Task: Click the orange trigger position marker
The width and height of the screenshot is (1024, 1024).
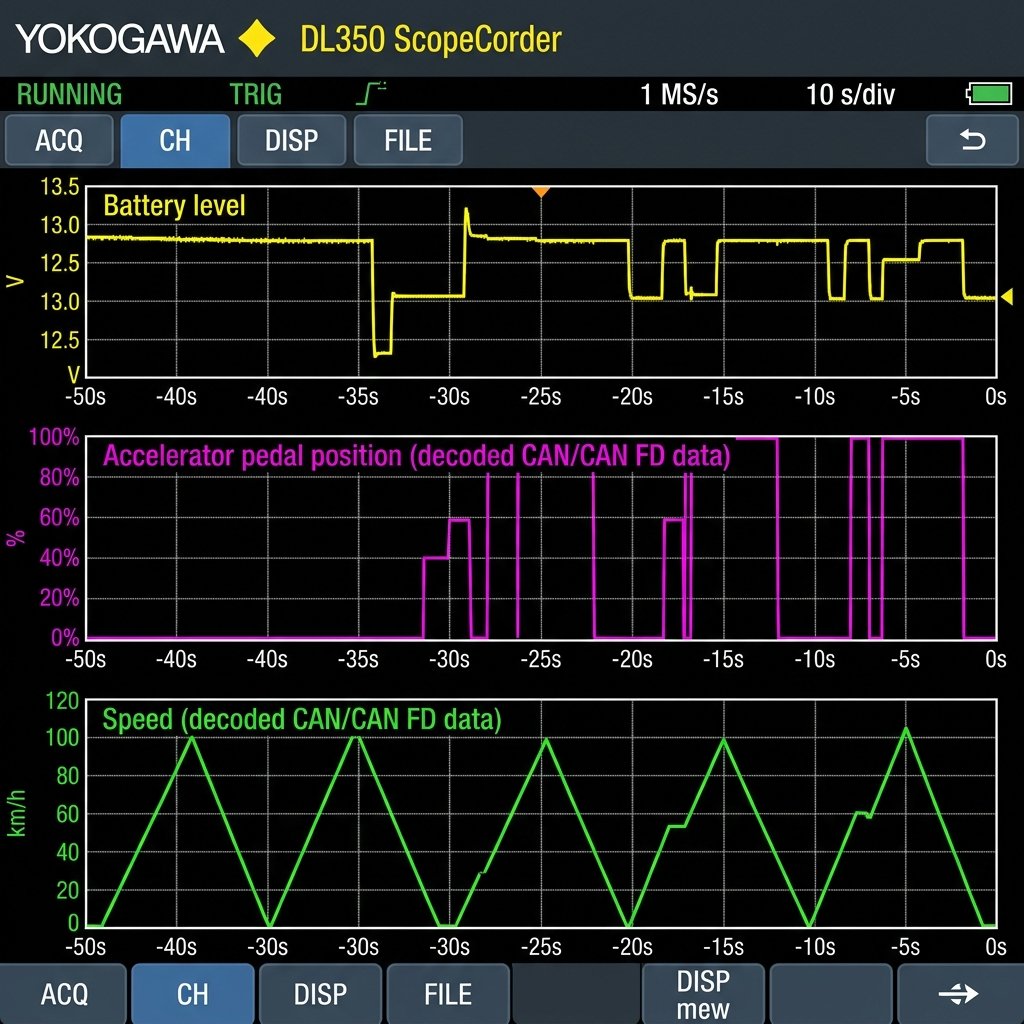Action: point(541,191)
